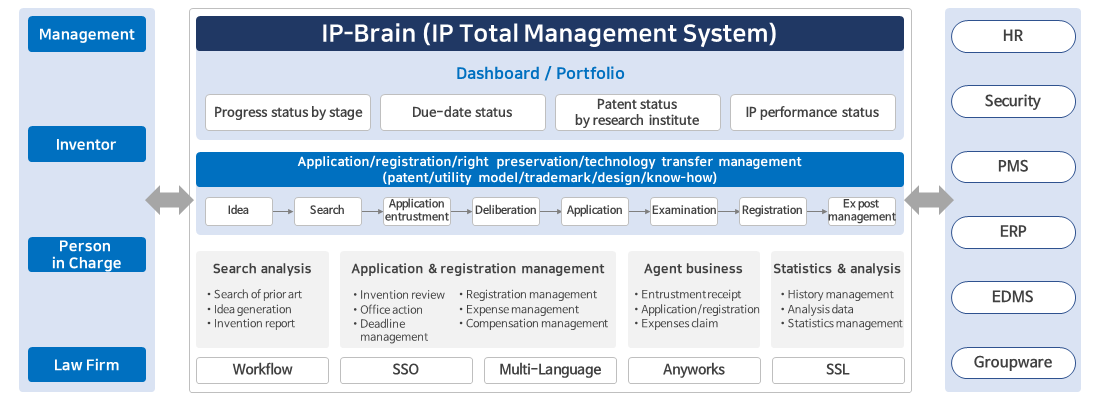Click the Compensation management bullet
1100x400 pixels.
click(534, 324)
